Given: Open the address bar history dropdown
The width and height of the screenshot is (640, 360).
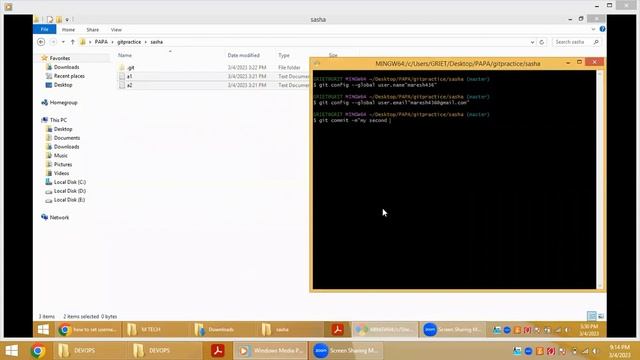Looking at the screenshot, I should pyautogui.click(x=532, y=42).
